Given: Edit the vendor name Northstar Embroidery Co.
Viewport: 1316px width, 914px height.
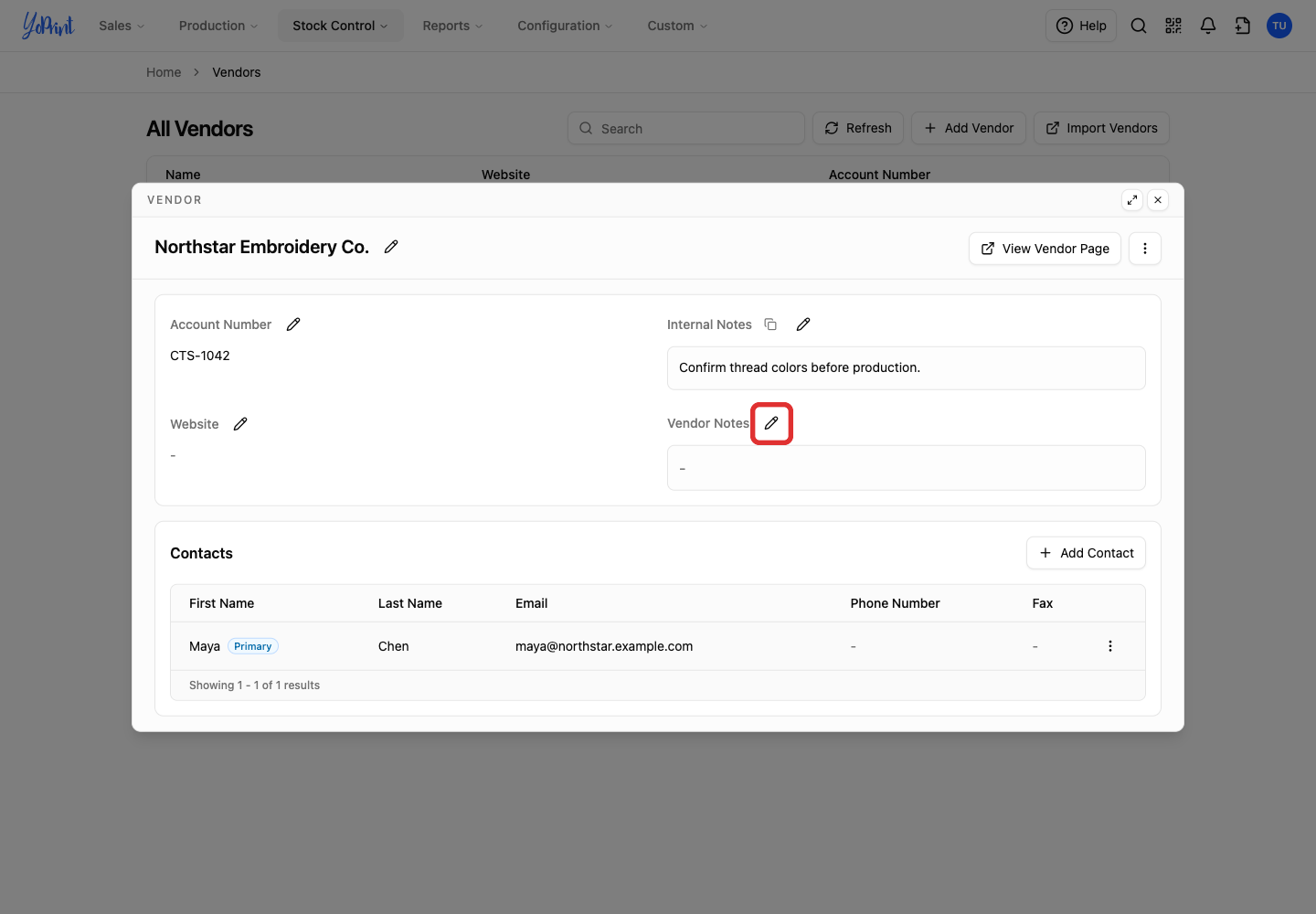Looking at the screenshot, I should click(x=391, y=247).
